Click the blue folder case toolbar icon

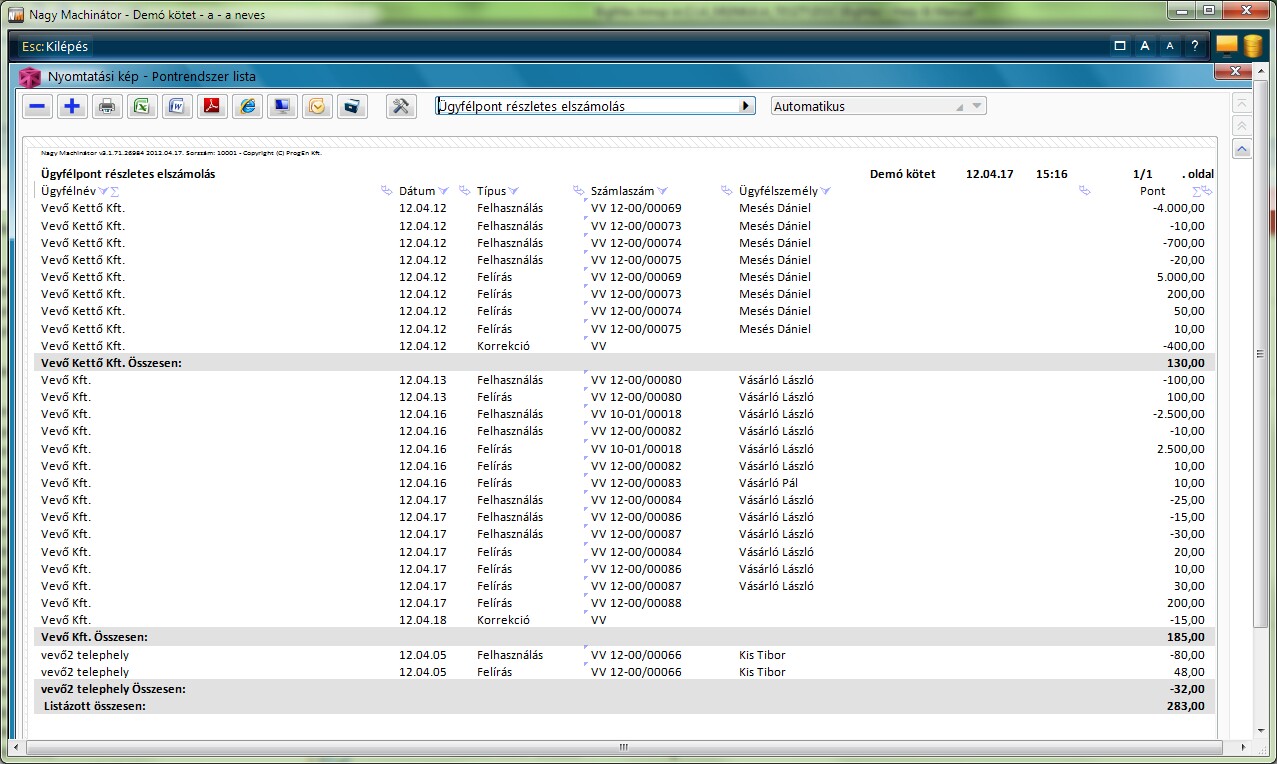click(352, 106)
